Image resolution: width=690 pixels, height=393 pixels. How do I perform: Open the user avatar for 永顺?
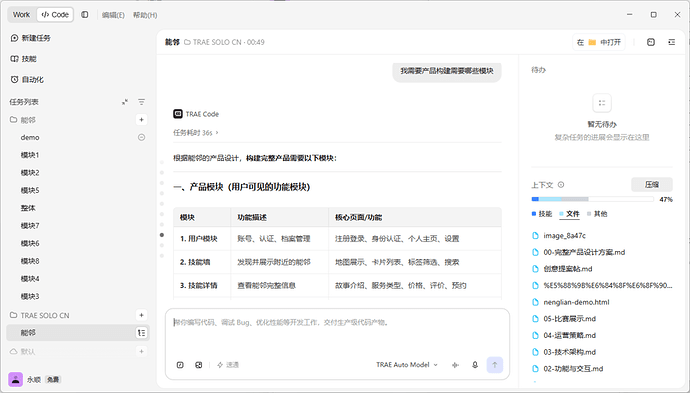tap(15, 379)
